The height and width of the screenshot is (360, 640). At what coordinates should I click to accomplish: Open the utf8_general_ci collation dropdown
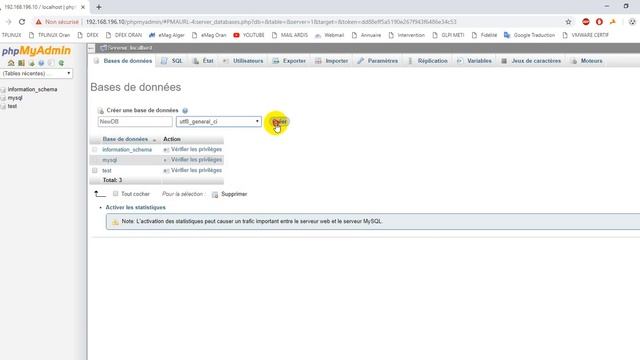[x=219, y=122]
